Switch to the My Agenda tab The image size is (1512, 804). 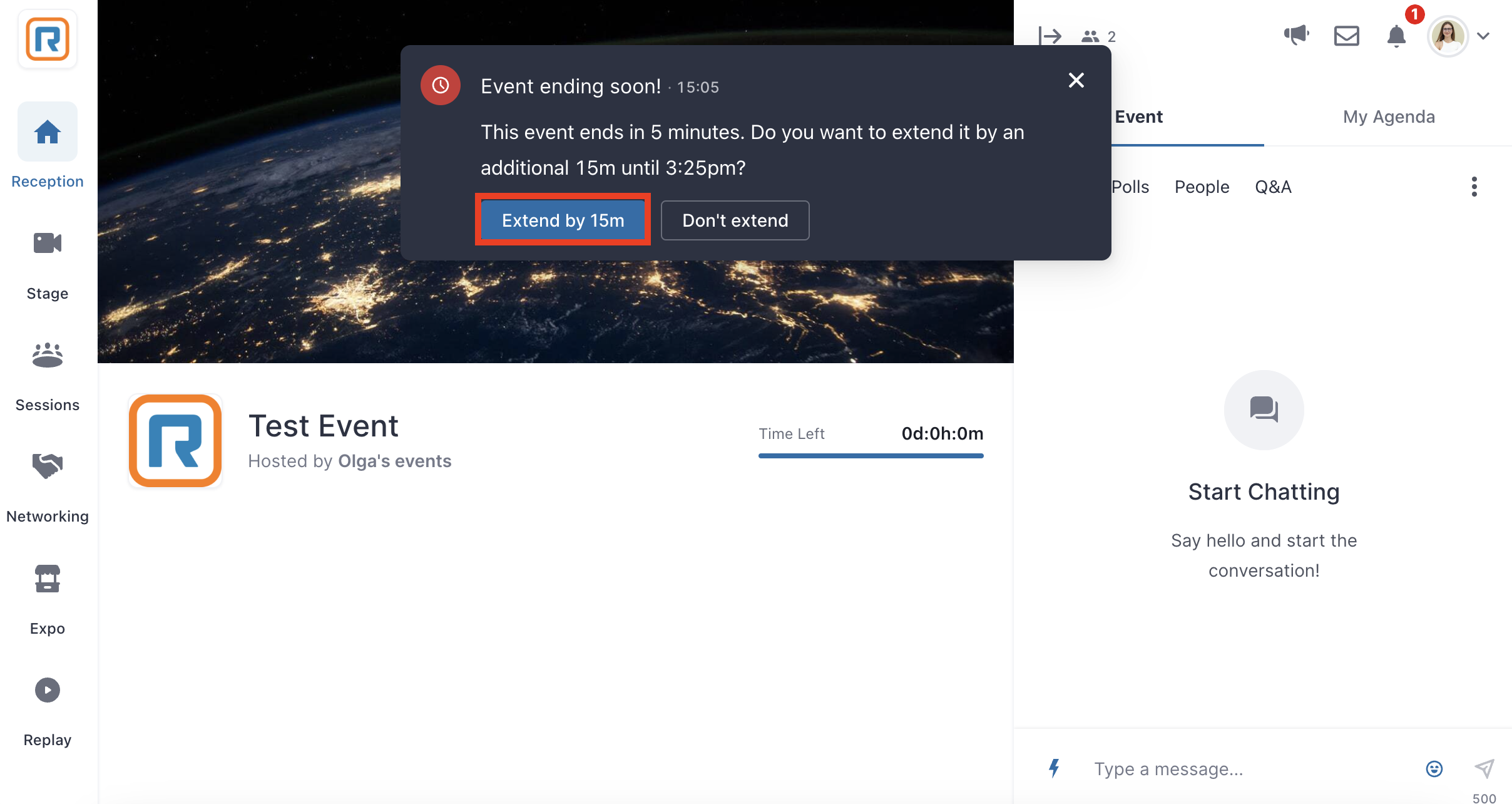point(1389,116)
